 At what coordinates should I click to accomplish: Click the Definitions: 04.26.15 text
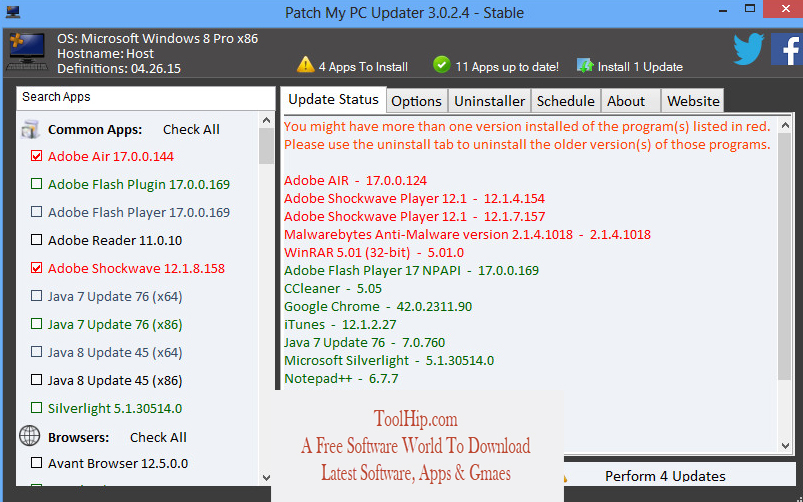(x=119, y=69)
